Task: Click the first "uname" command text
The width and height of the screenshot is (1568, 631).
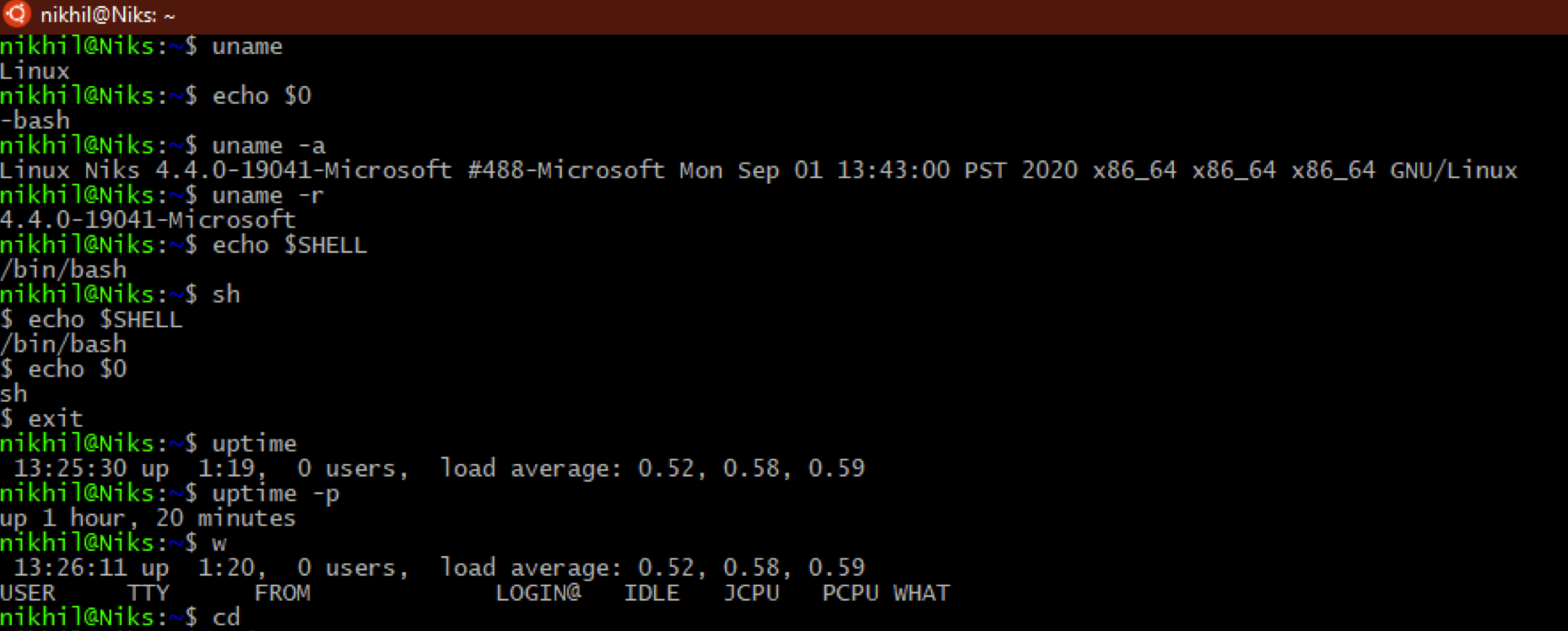Action: 247,46
